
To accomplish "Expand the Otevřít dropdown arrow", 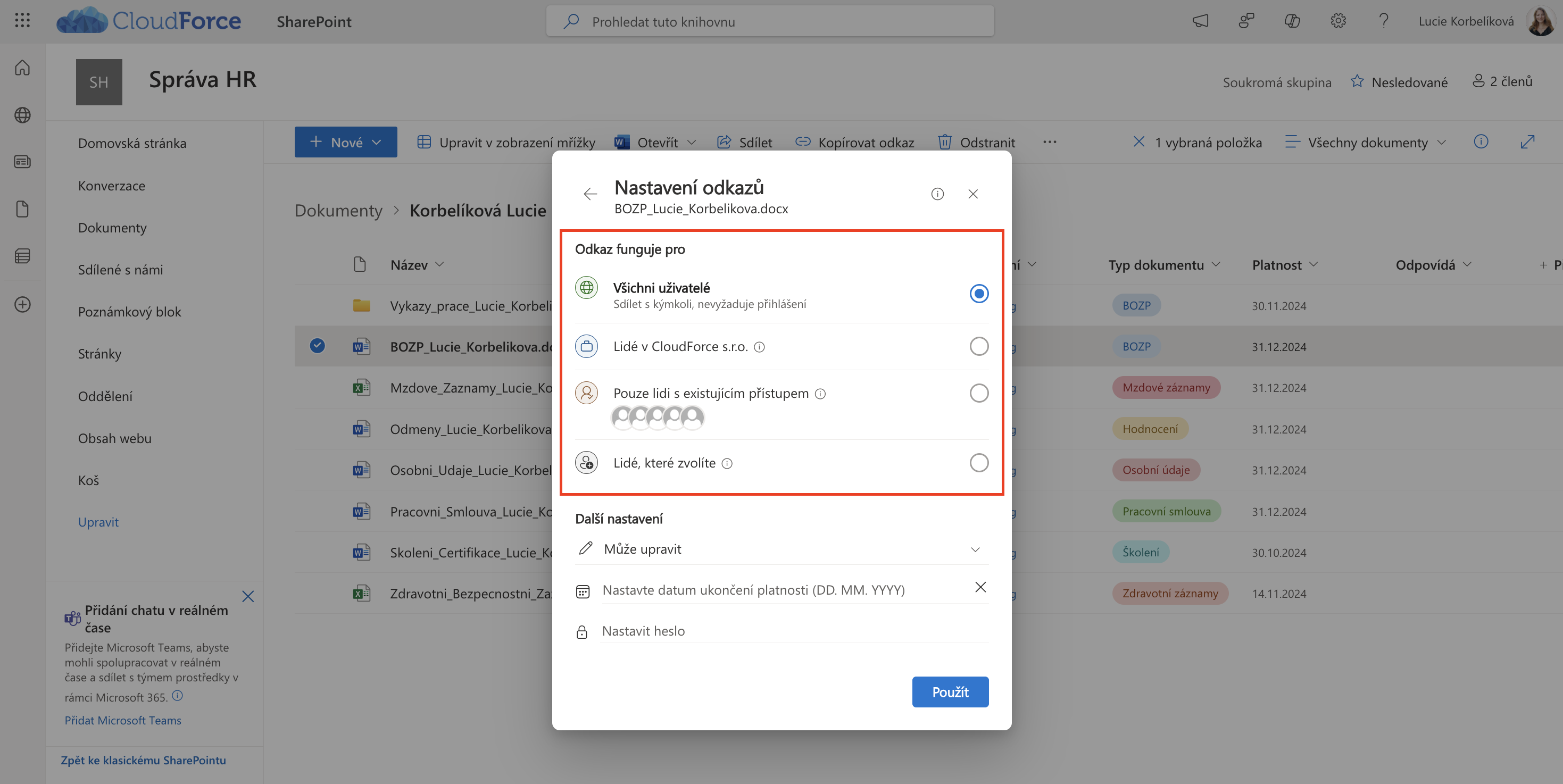I will pos(692,143).
